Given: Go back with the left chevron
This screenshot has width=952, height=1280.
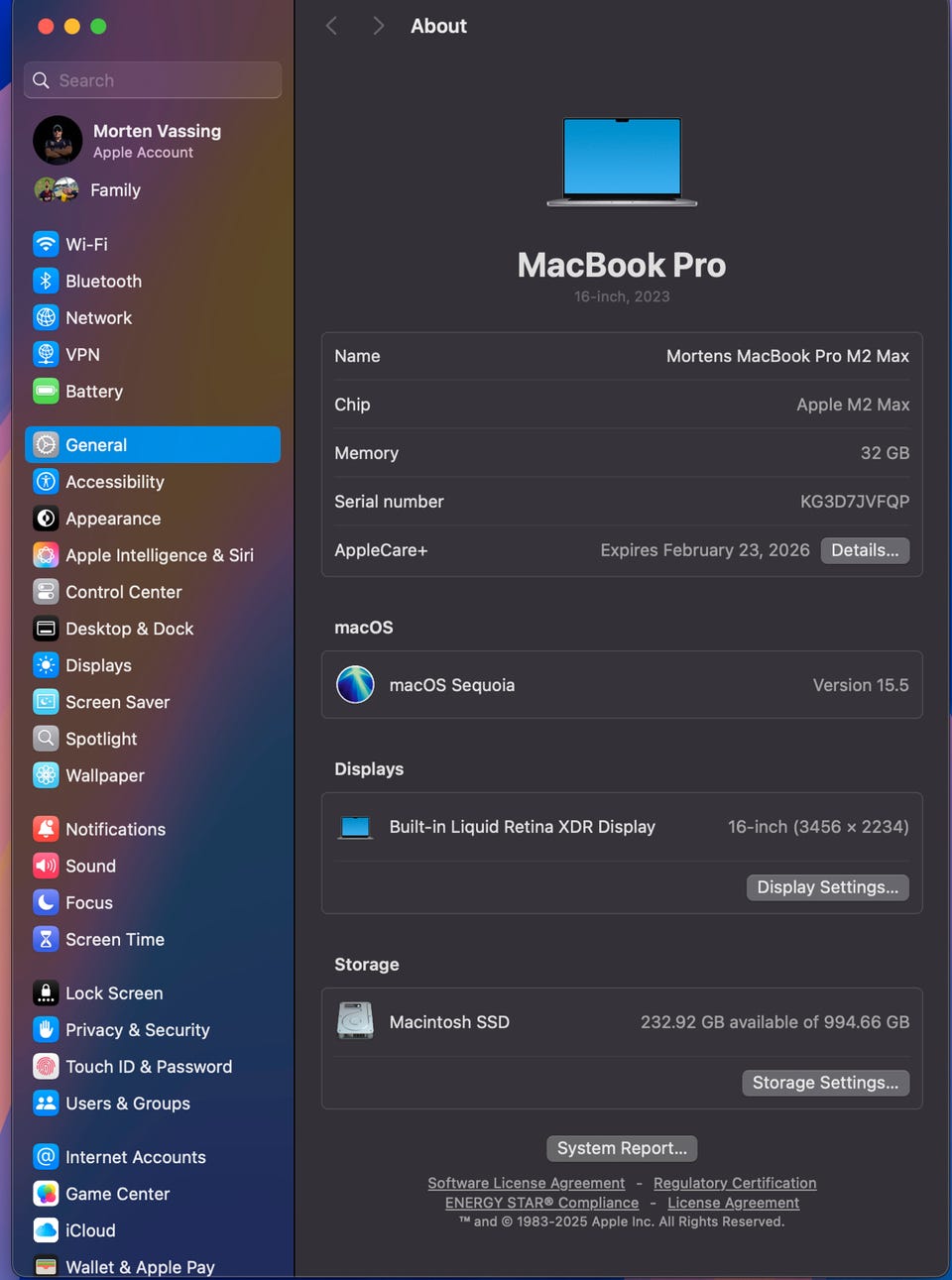Looking at the screenshot, I should tap(332, 26).
